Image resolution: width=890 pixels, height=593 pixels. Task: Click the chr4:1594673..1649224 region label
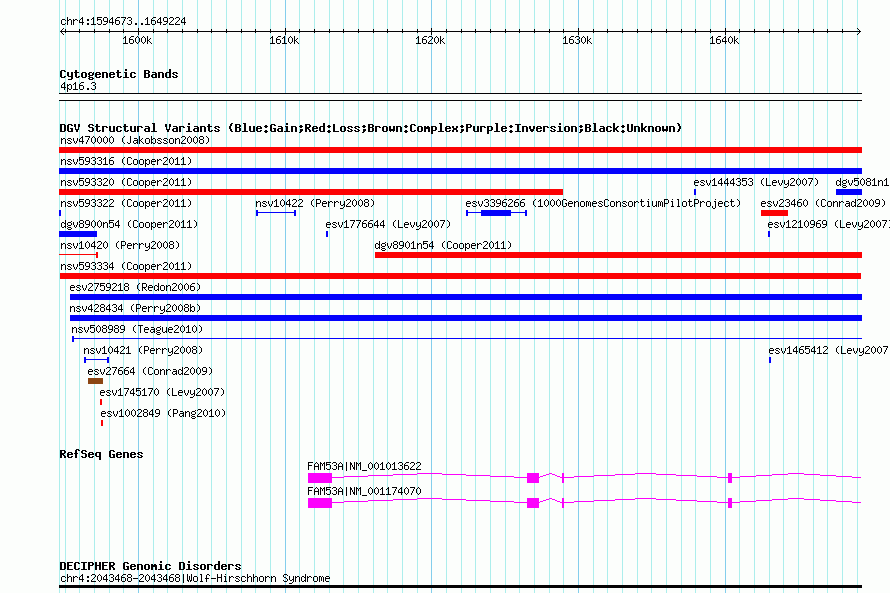click(123, 22)
